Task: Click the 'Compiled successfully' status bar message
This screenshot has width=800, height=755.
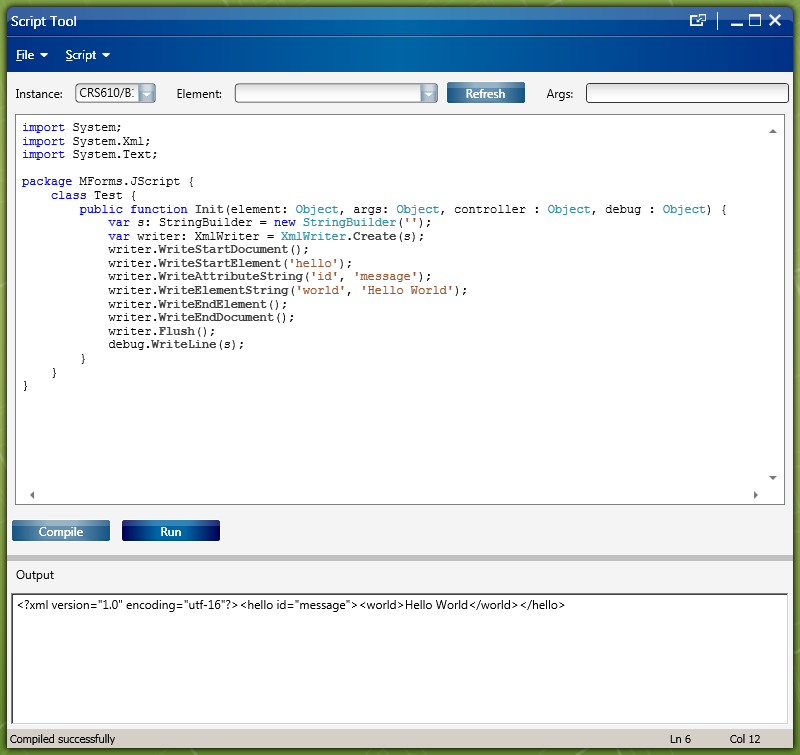Action: point(62,739)
